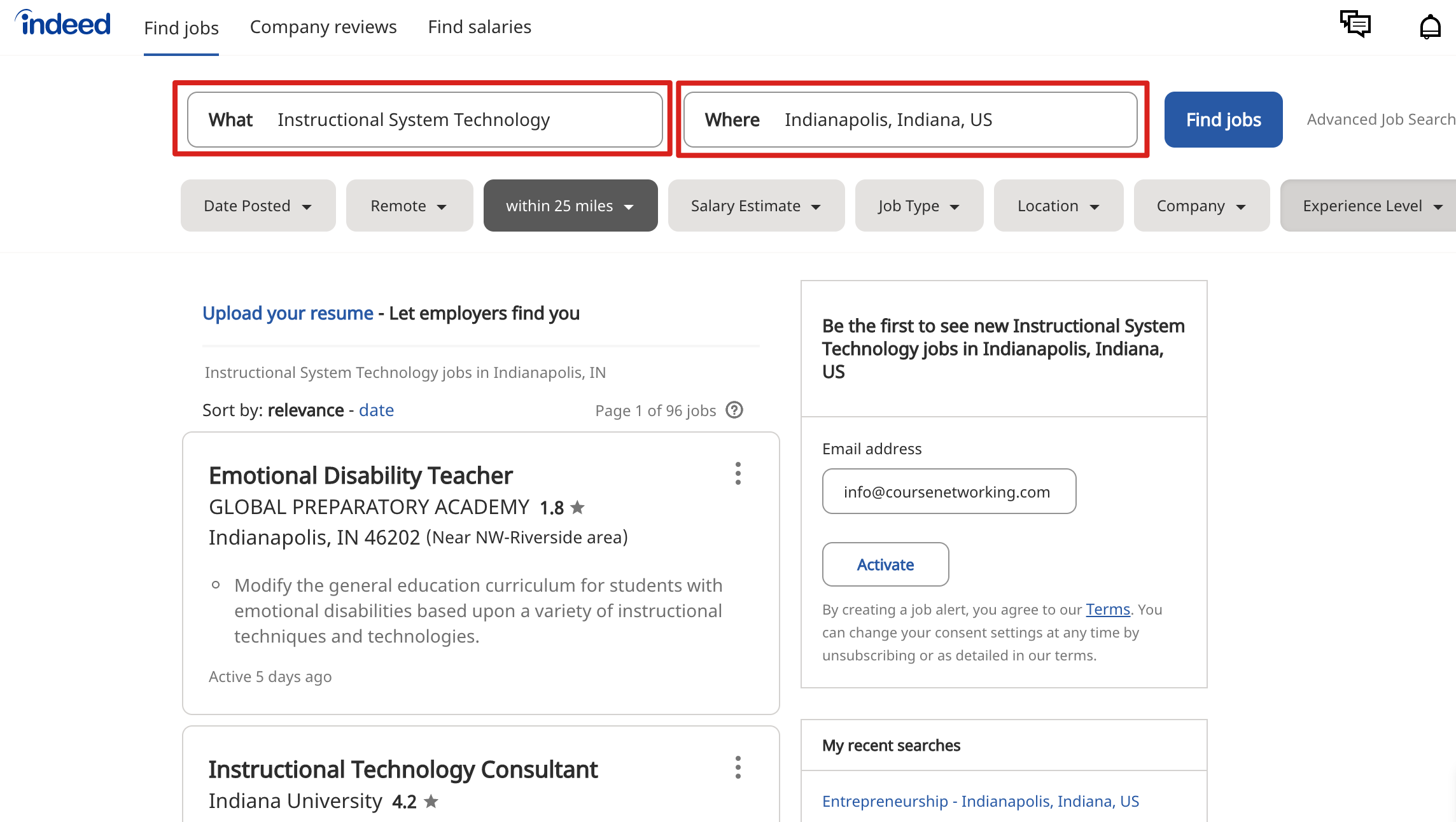The image size is (1456, 822).
Task: Click Indianapolis, IN 46202 location text
Action: click(314, 538)
